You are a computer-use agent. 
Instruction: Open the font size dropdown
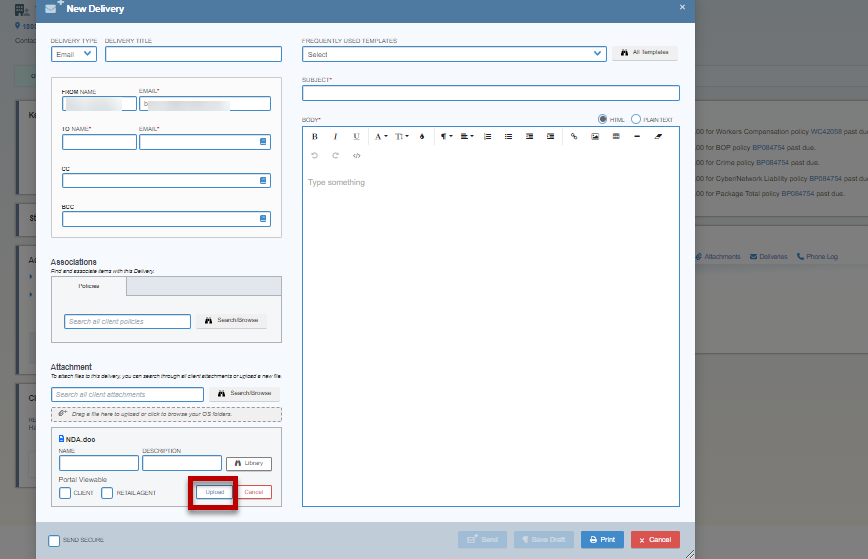click(x=401, y=136)
